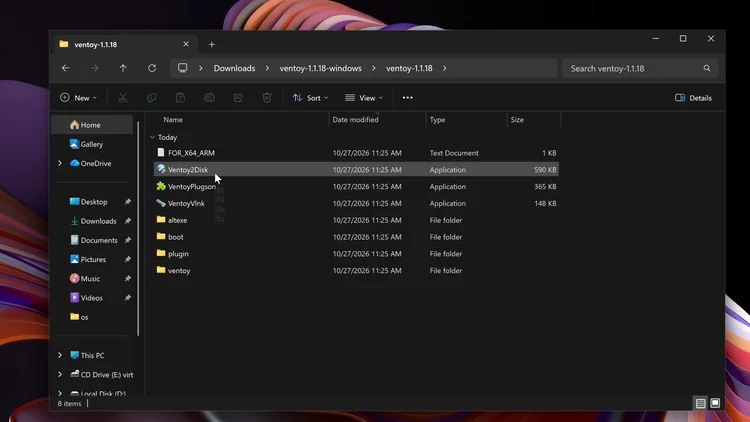Open the View dropdown menu
This screenshot has height=422, width=750.
coord(364,98)
